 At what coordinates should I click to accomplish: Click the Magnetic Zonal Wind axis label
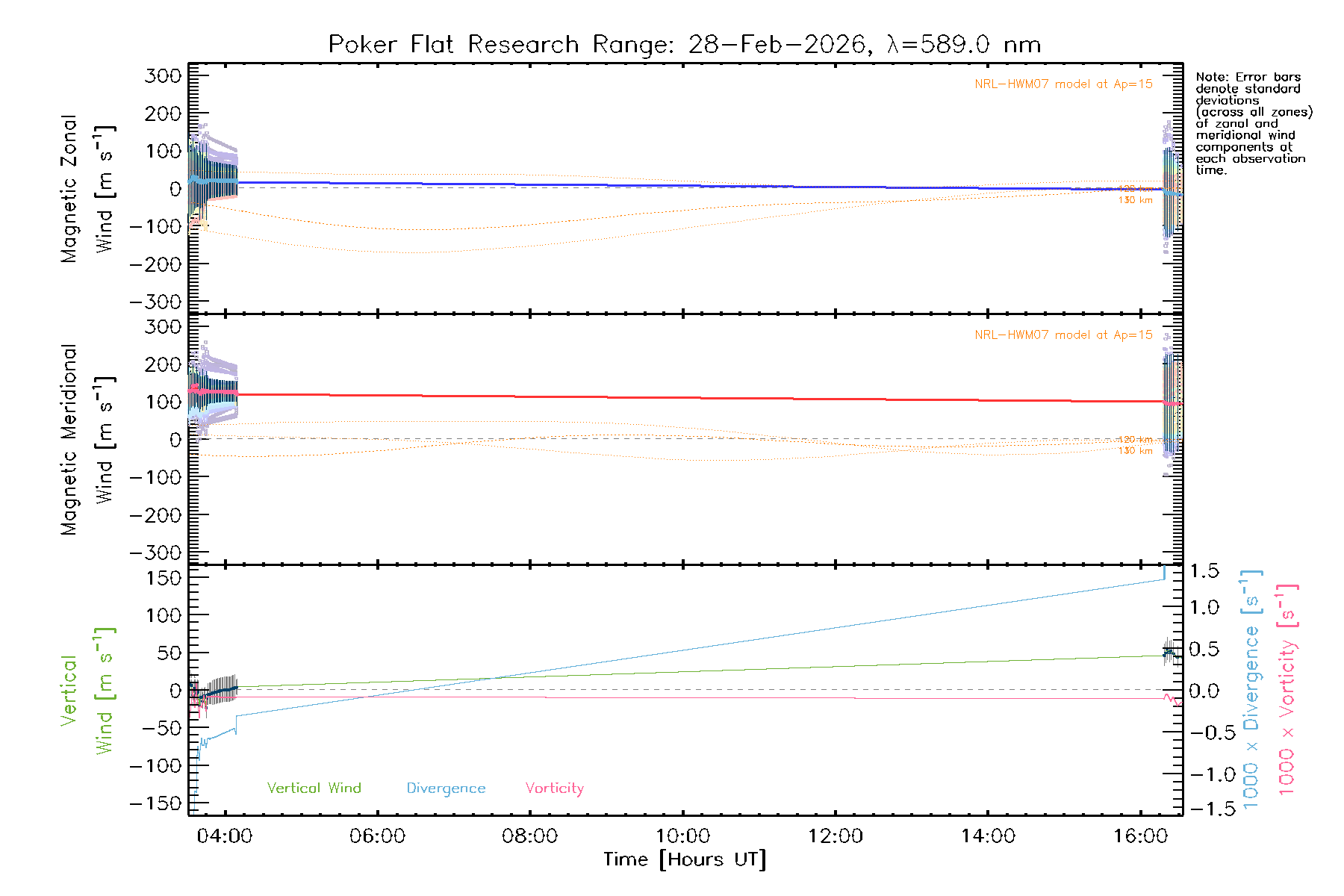tap(87, 189)
